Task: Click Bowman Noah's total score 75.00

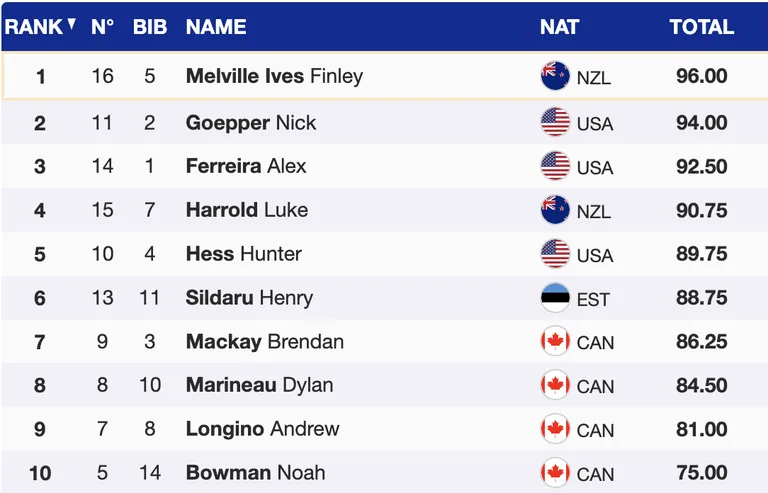Action: 701,473
